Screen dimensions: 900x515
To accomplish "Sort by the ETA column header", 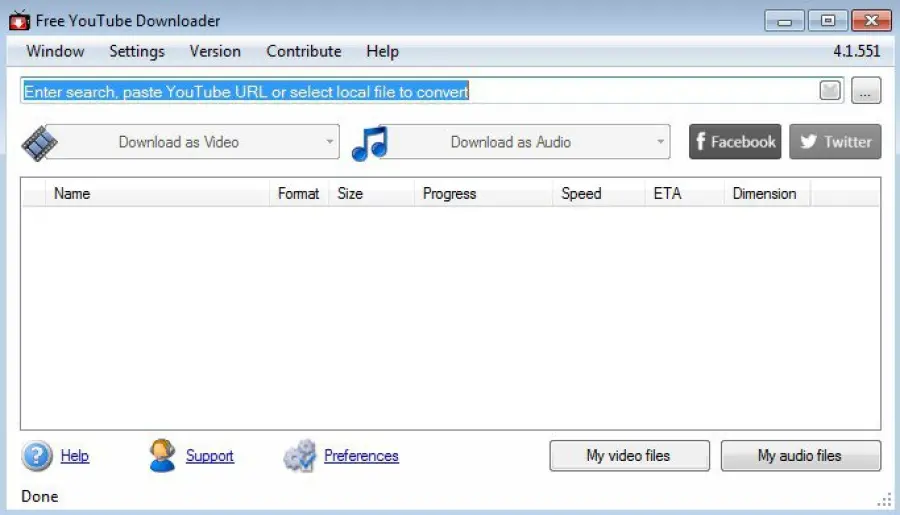I will tap(684, 193).
